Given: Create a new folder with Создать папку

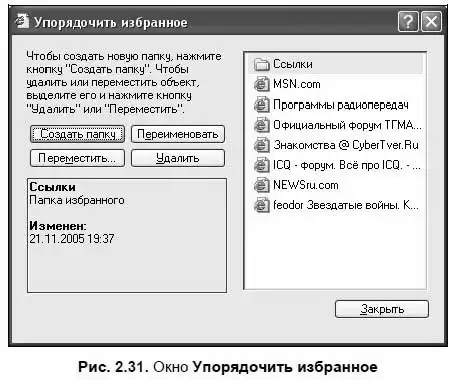Looking at the screenshot, I should pyautogui.click(x=77, y=134).
